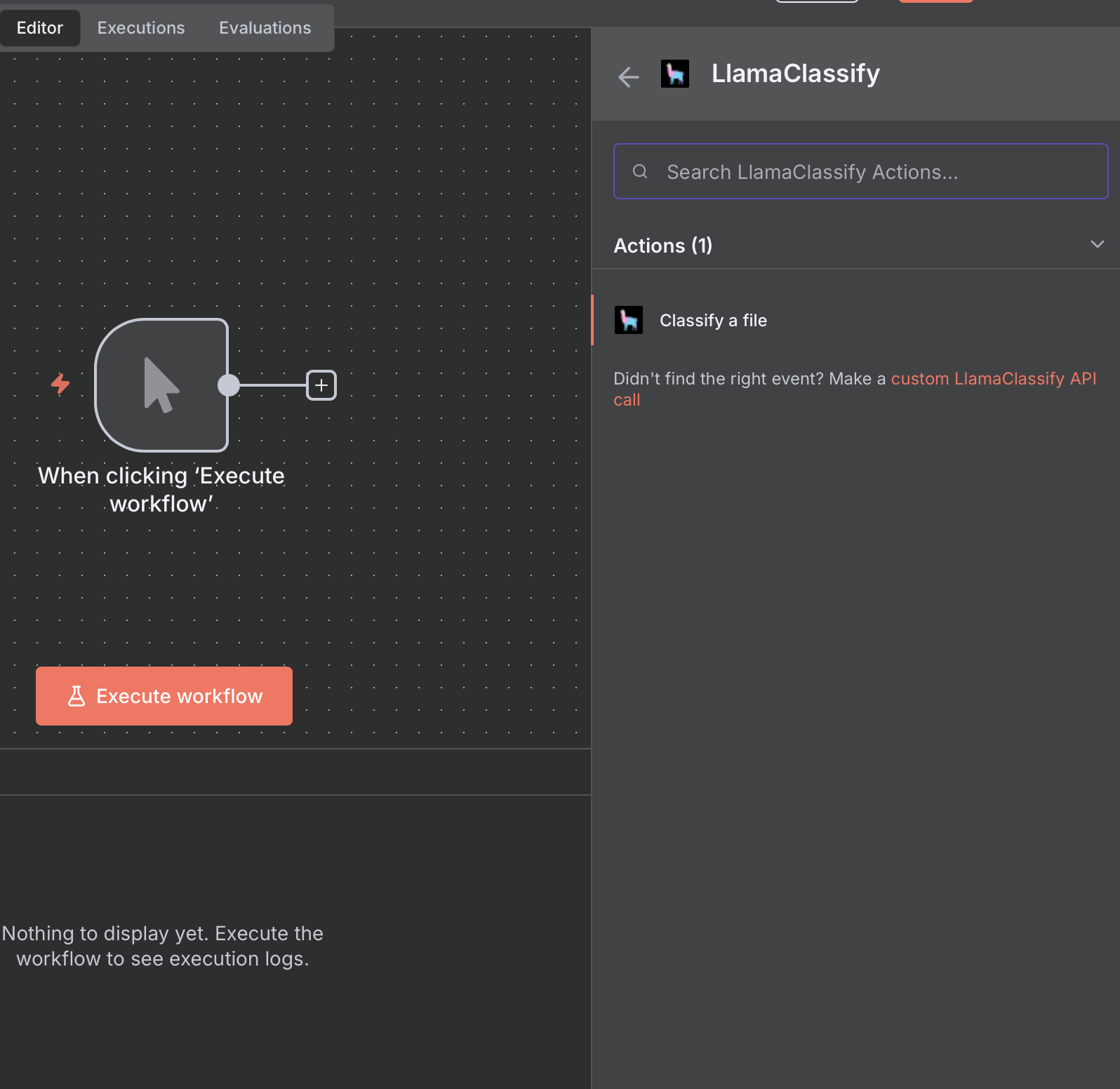
Task: Focus the Search LlamaClassify Actions field
Action: coord(870,172)
